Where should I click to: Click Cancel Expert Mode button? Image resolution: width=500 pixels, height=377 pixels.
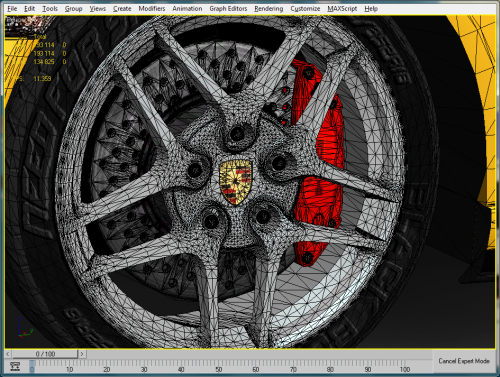[x=464, y=361]
